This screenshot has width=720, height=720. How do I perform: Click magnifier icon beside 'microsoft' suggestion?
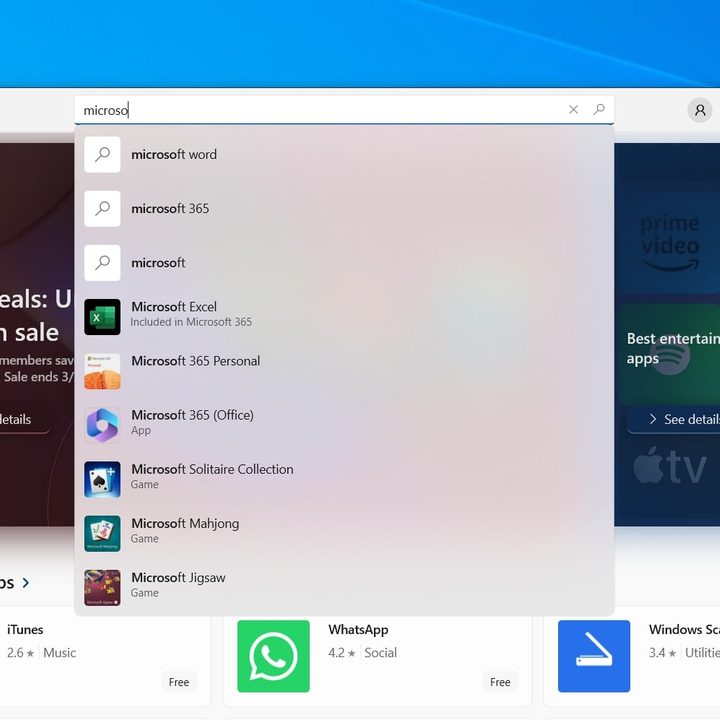pyautogui.click(x=102, y=263)
